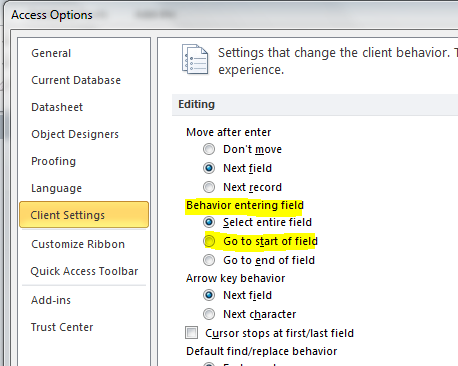Image resolution: width=458 pixels, height=366 pixels.
Task: Open the Language settings category
Action: (56, 188)
